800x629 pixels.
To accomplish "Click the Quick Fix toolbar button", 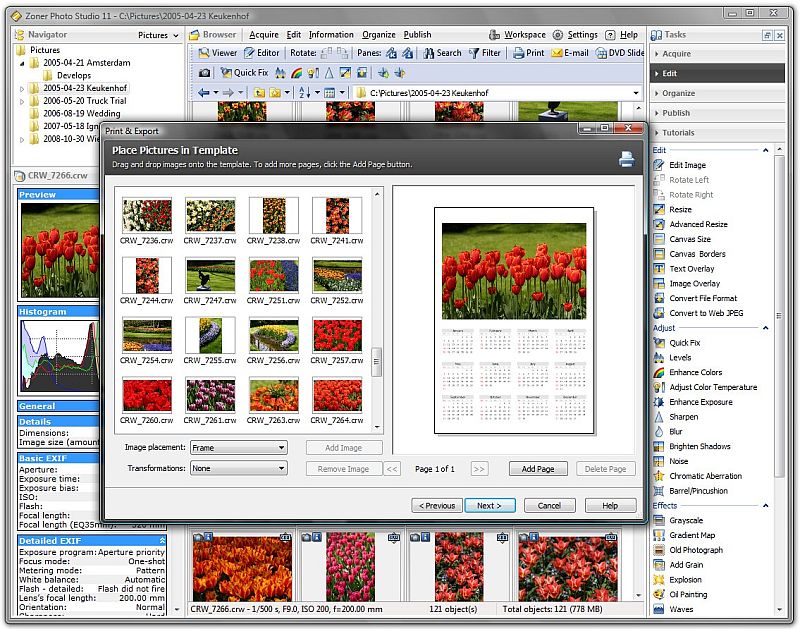I will 243,73.
